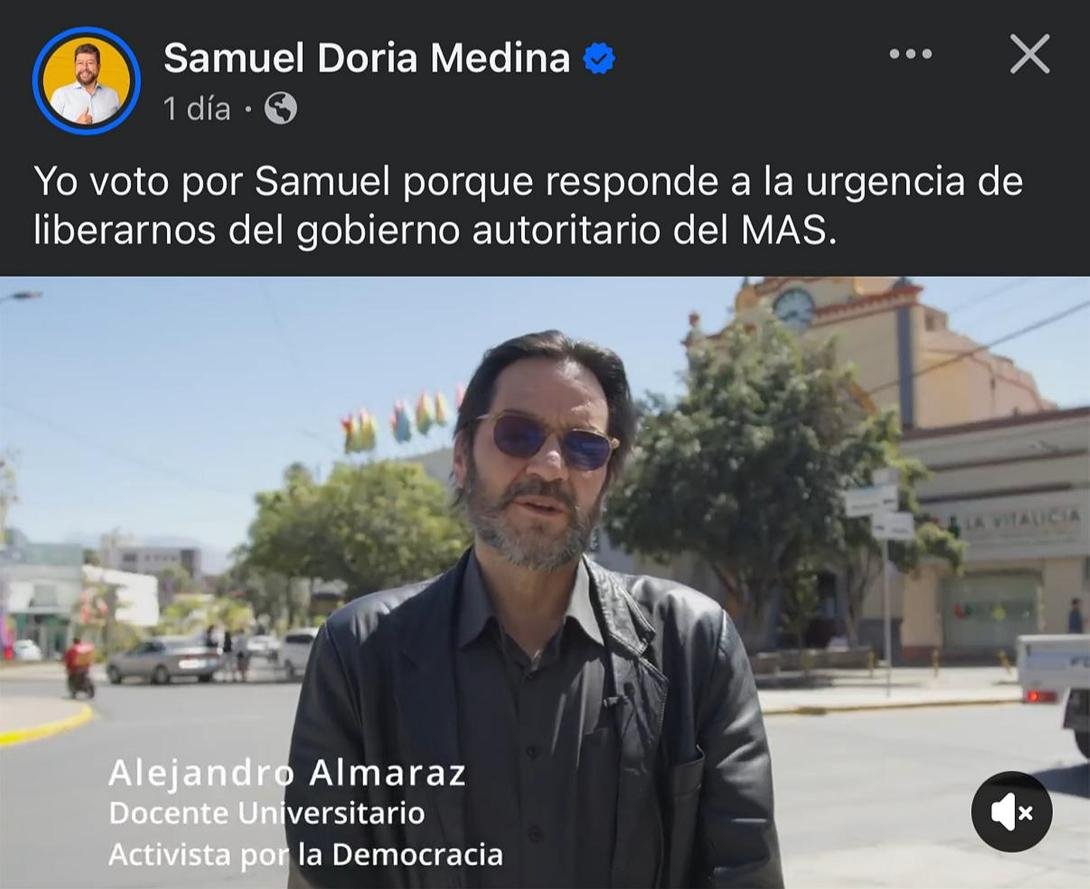Viewport: 1090px width, 889px height.
Task: Click the globe public audience icon
Action: tap(281, 108)
